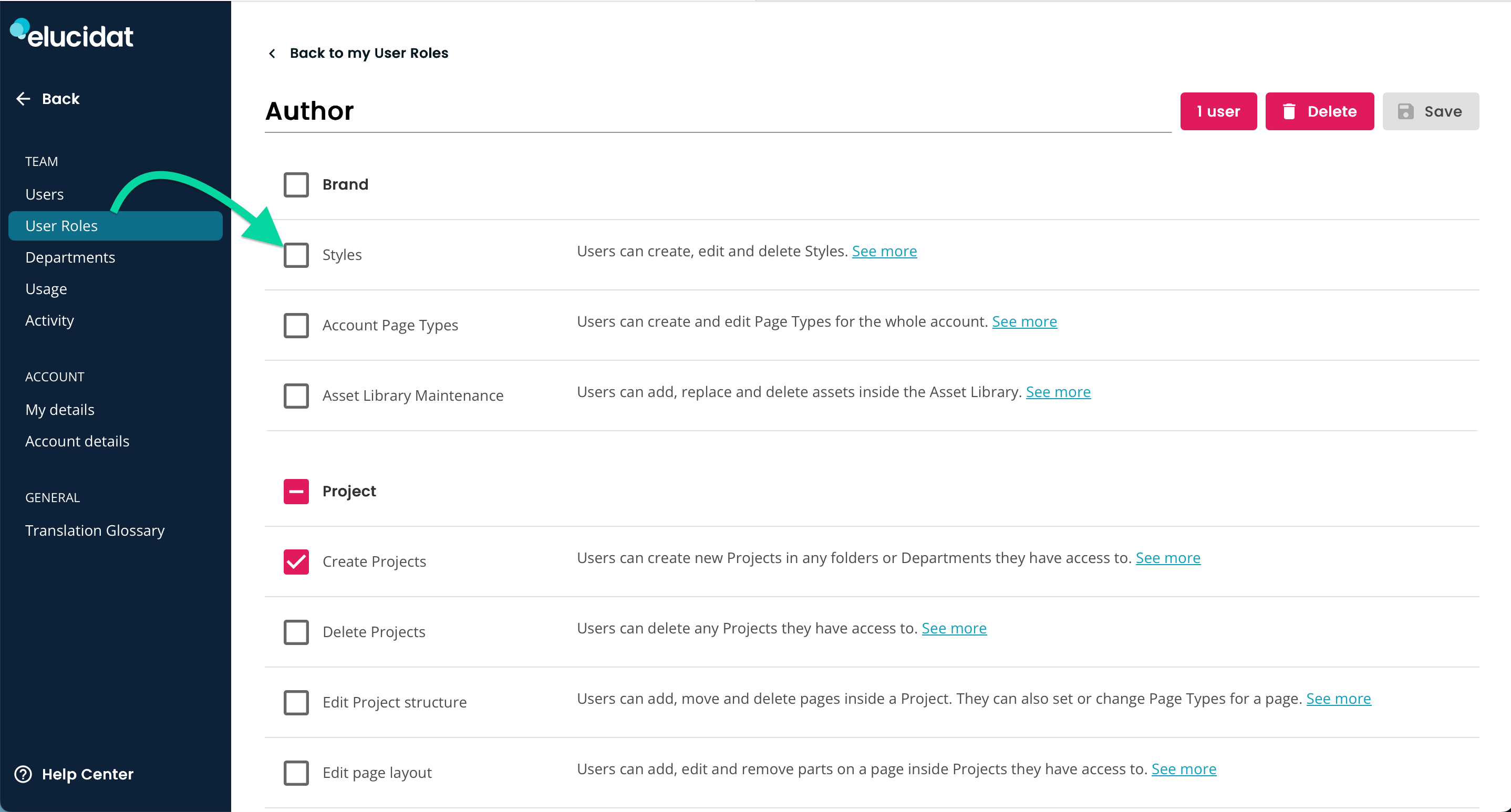The image size is (1511, 812).
Task: Uncheck the Create Projects checkbox
Action: click(x=296, y=561)
